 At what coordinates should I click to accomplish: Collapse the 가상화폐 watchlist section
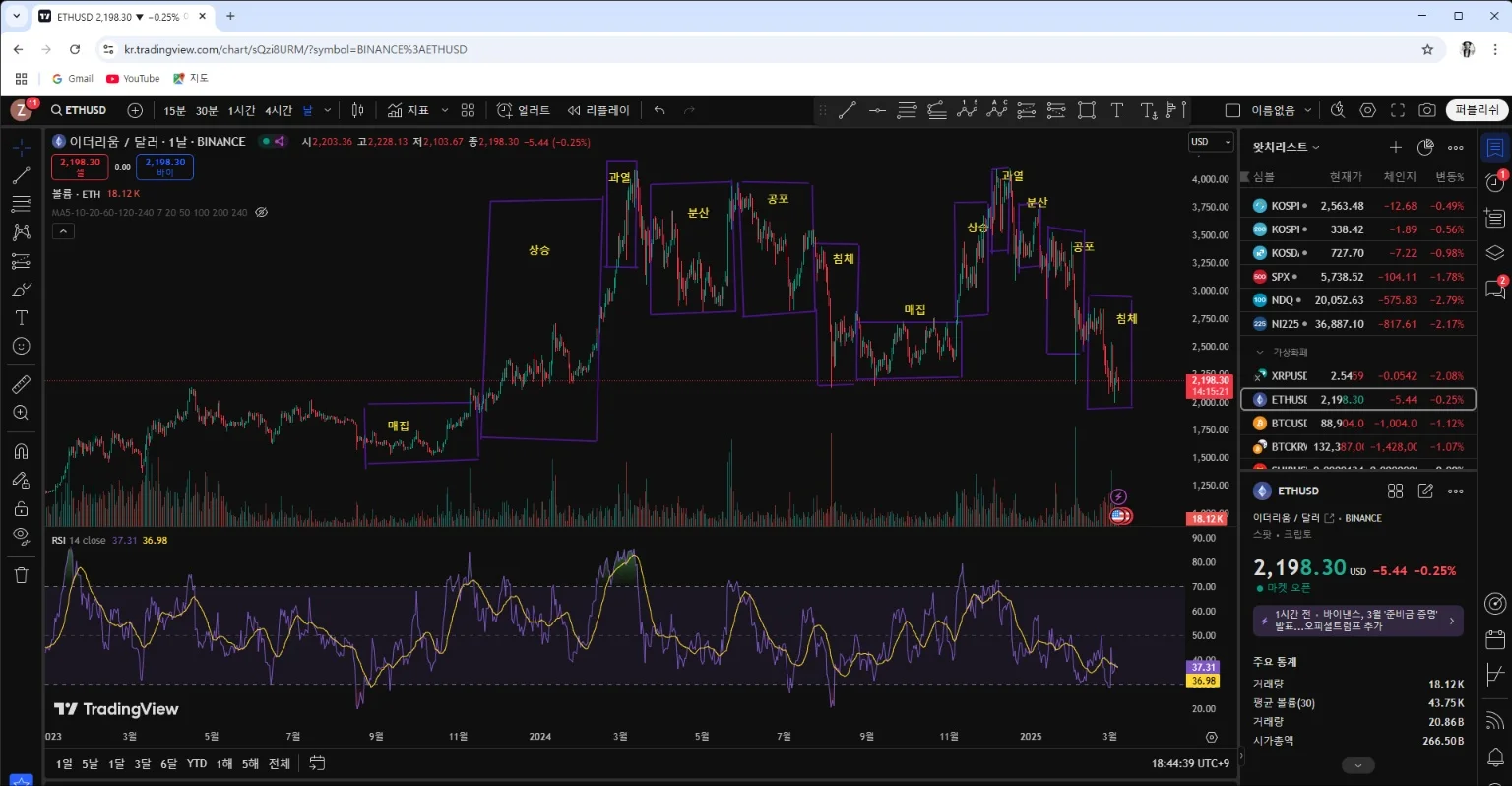click(x=1259, y=352)
